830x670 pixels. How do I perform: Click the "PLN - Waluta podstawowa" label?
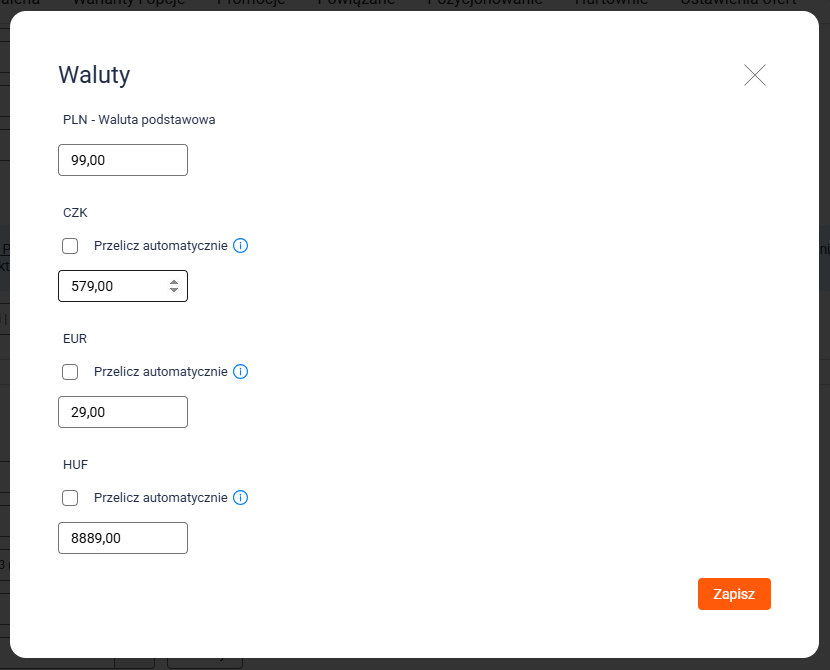(139, 120)
